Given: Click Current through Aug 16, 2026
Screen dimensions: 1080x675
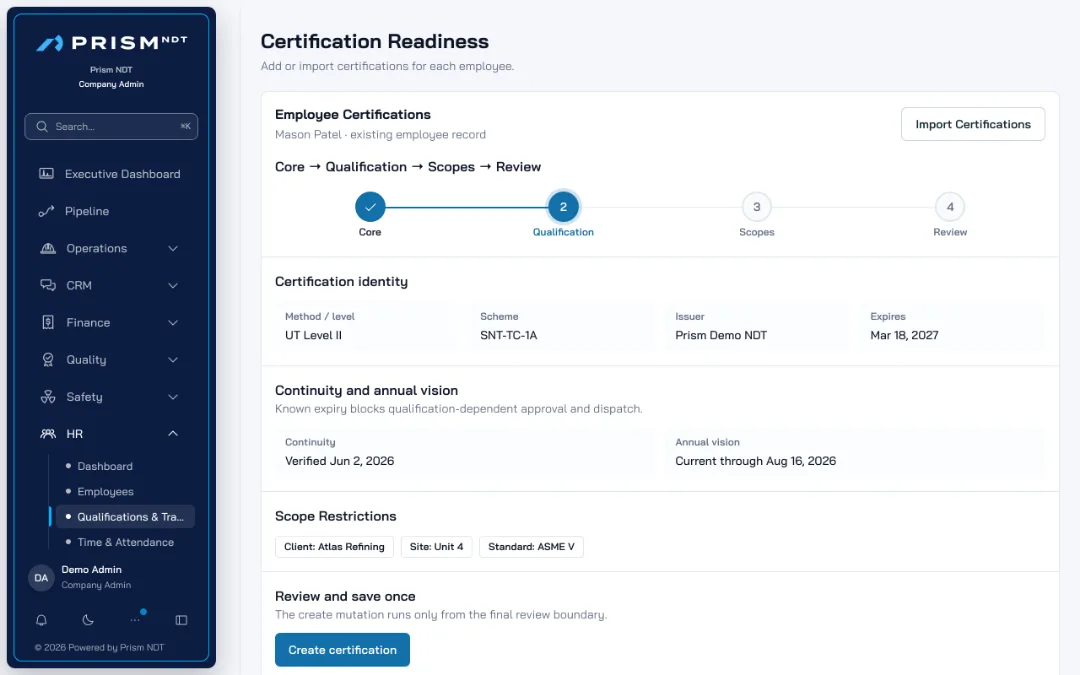Looking at the screenshot, I should coord(755,461).
